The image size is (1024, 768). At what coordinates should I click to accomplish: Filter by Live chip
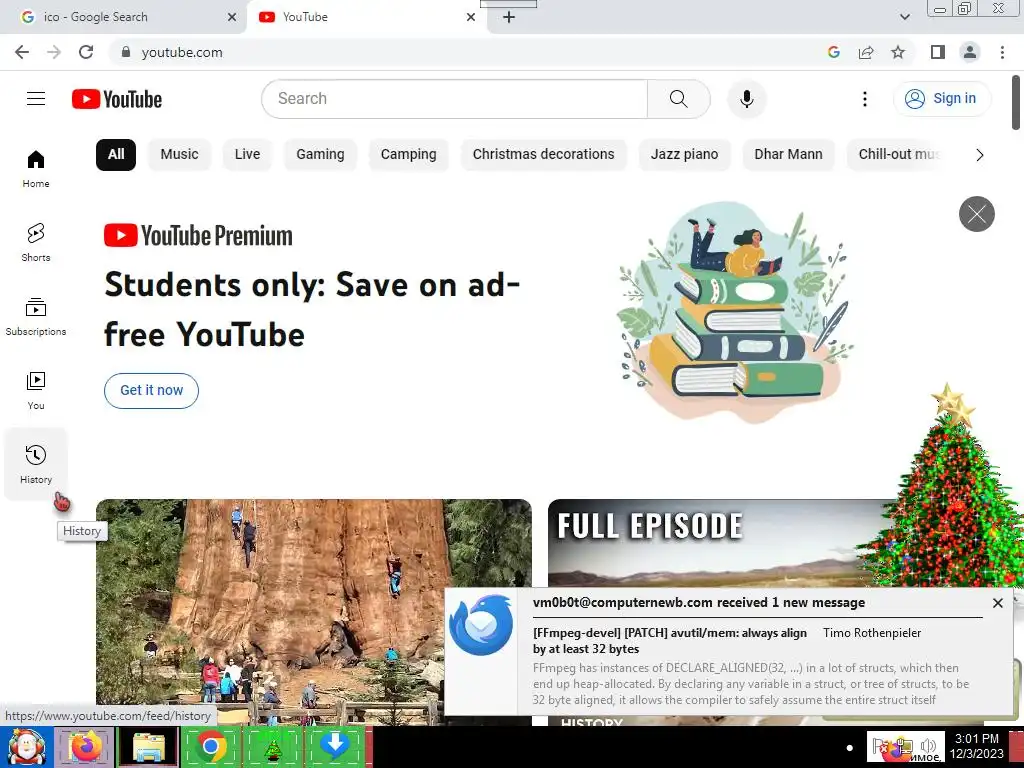248,155
